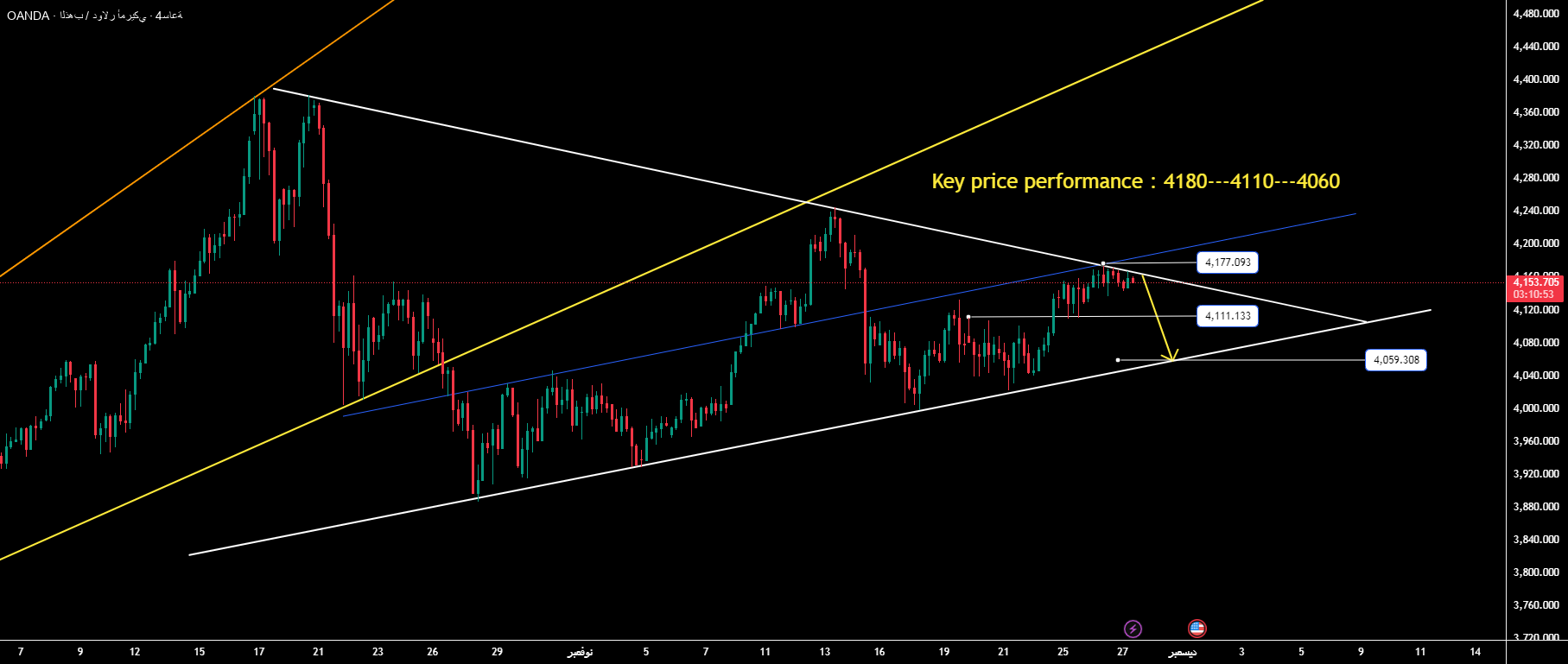This screenshot has height=664, width=1568.
Task: Click the 4,400.000 level on the price scale
Action: [1536, 79]
